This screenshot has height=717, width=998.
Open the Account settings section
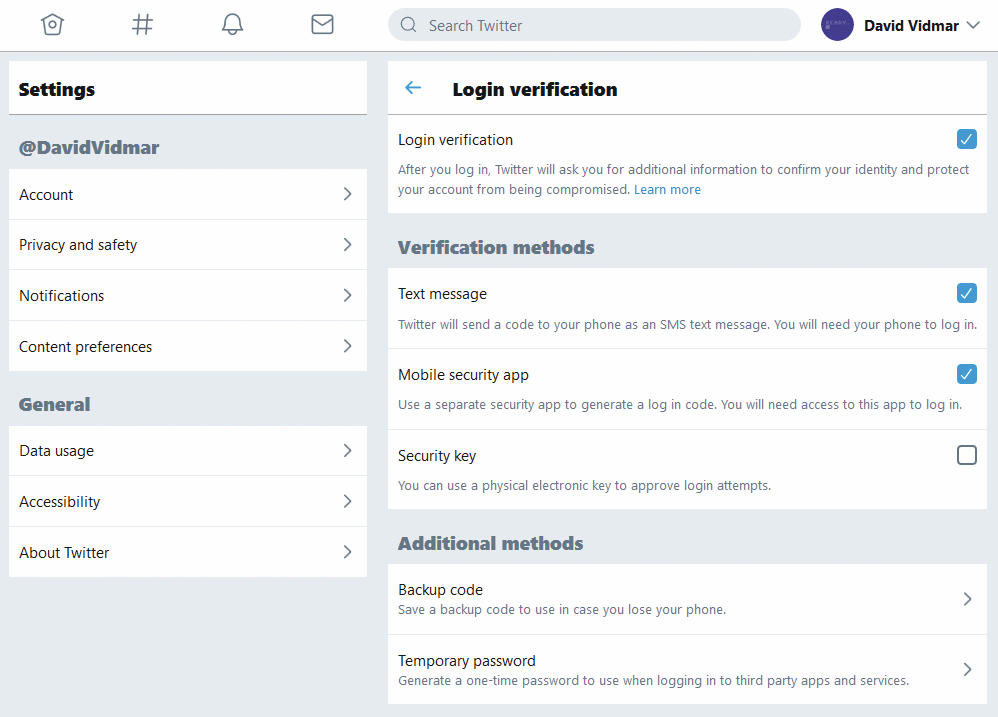(x=188, y=194)
